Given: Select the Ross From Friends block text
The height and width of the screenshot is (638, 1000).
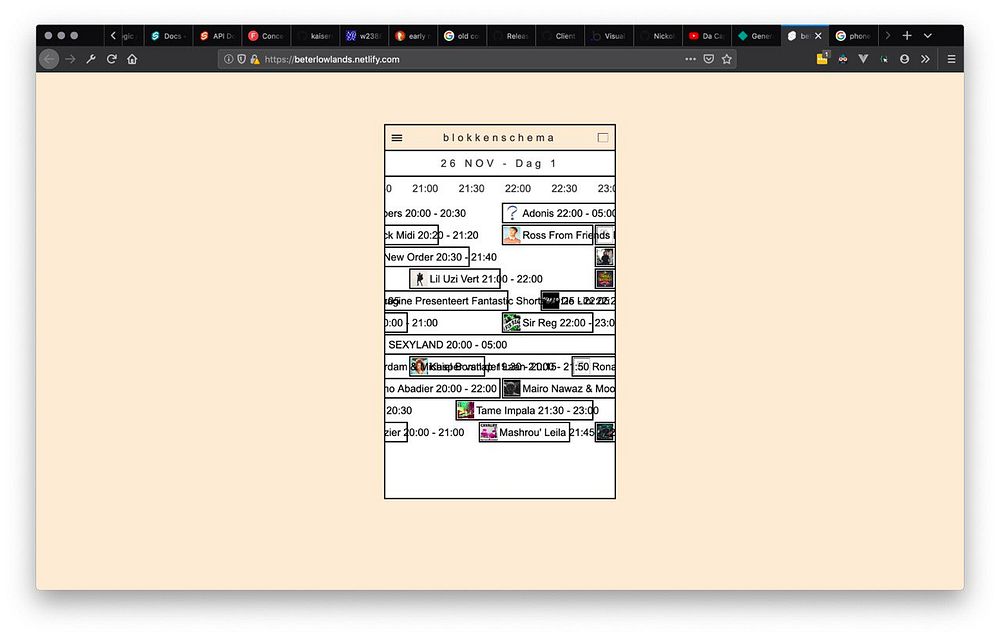Looking at the screenshot, I should click(x=566, y=235).
